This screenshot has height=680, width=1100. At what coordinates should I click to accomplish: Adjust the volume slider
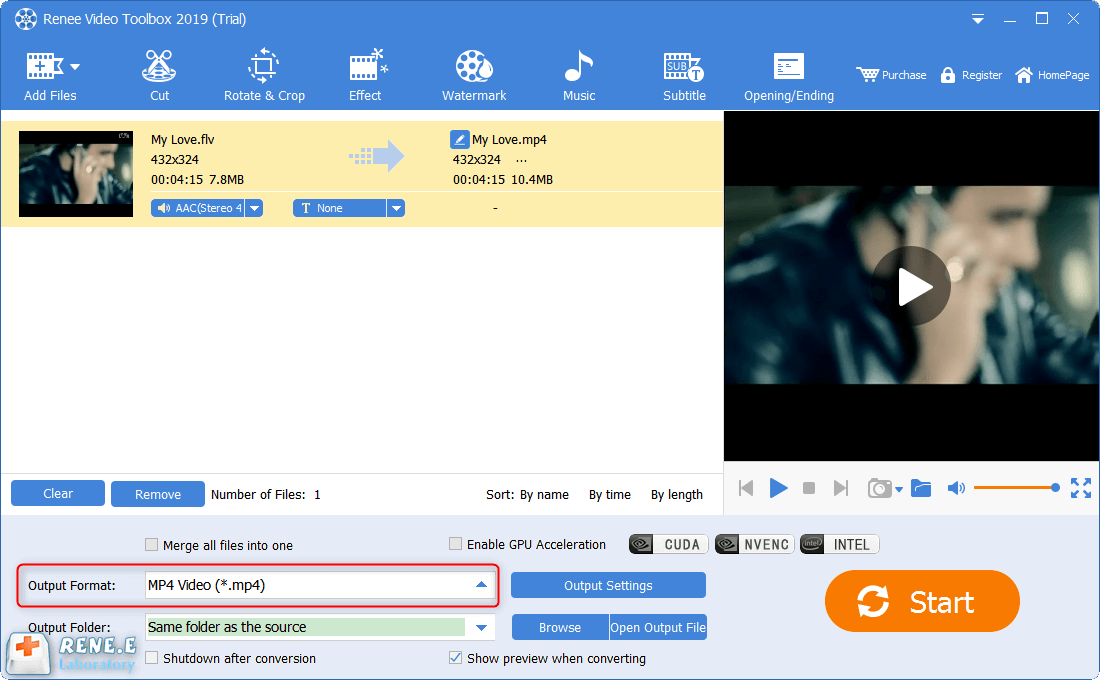click(x=1017, y=488)
